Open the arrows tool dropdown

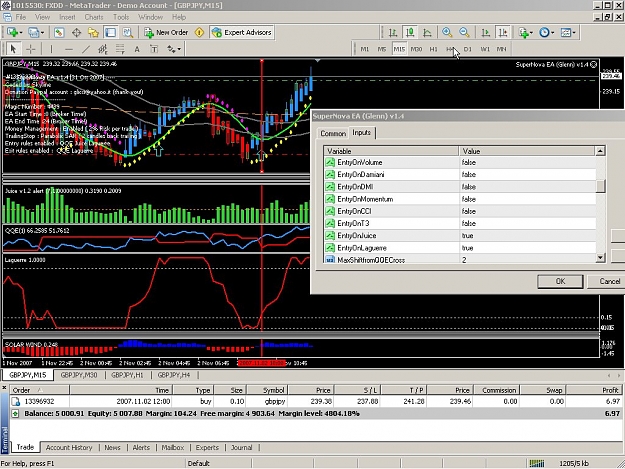(x=179, y=49)
